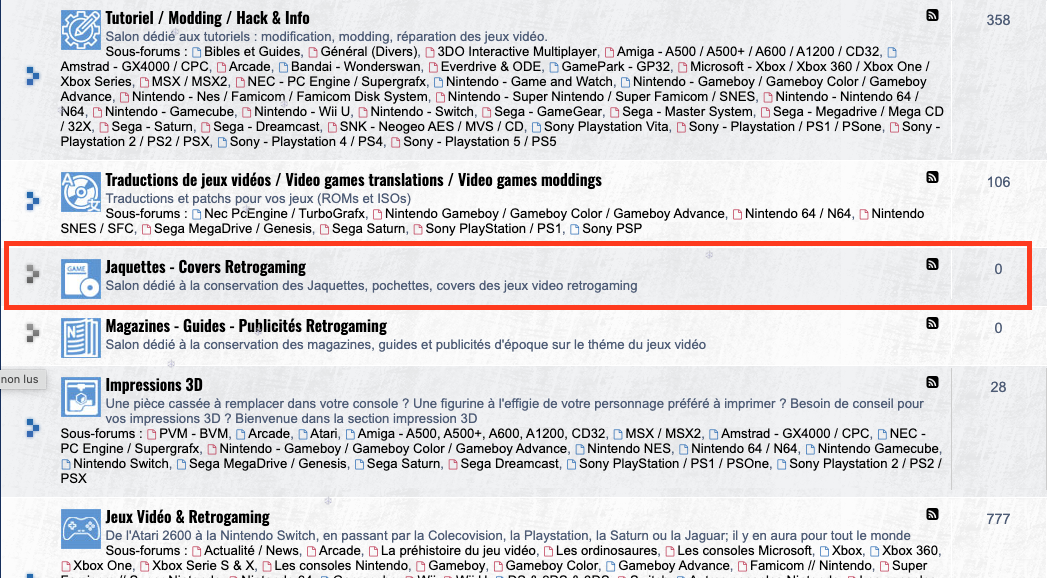Click the blue unread arrow beside Tutoriel / Modding
Viewport: 1047px width, 578px height.
[x=33, y=75]
